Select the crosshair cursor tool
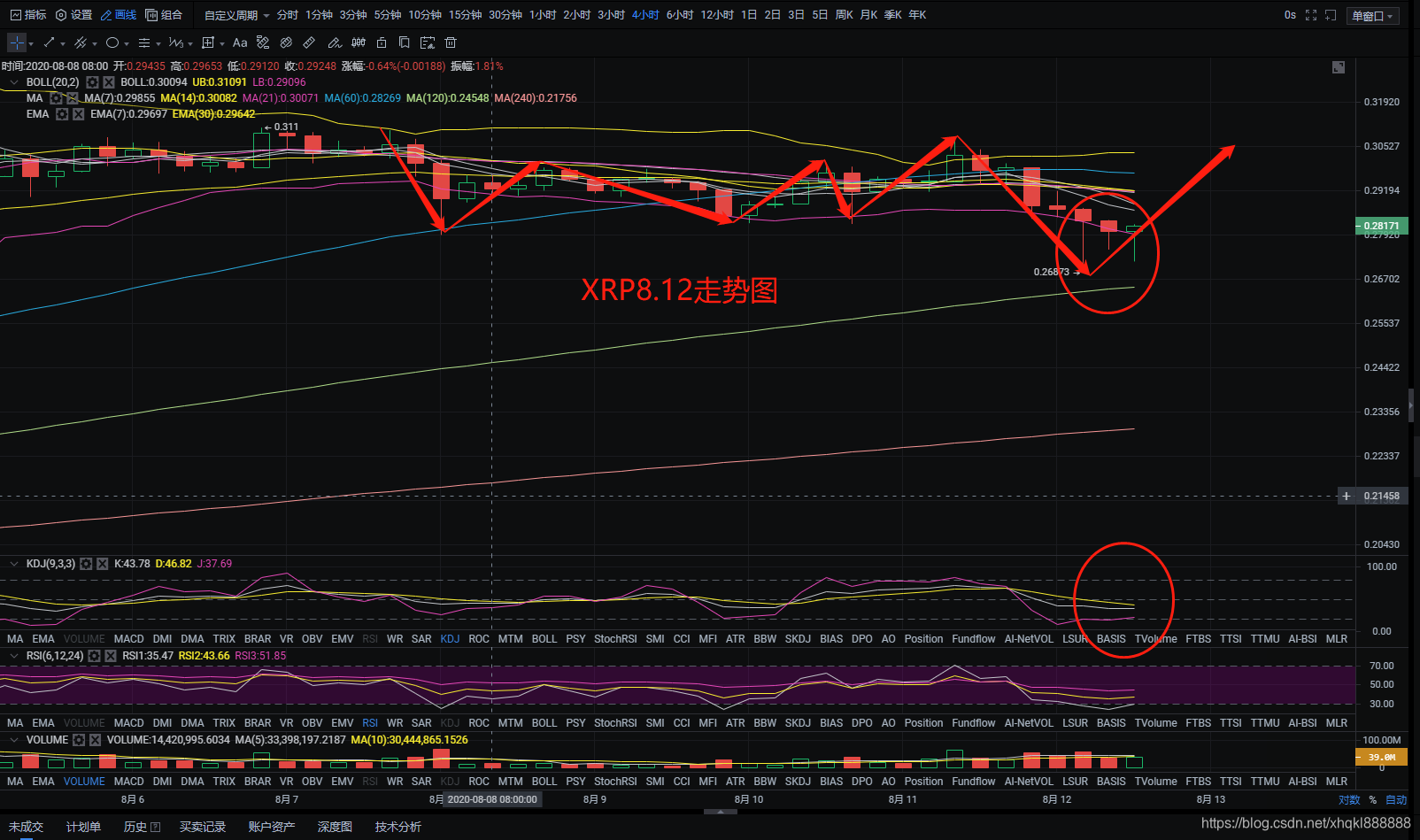Viewport: 1420px width, 840px height. pos(17,42)
